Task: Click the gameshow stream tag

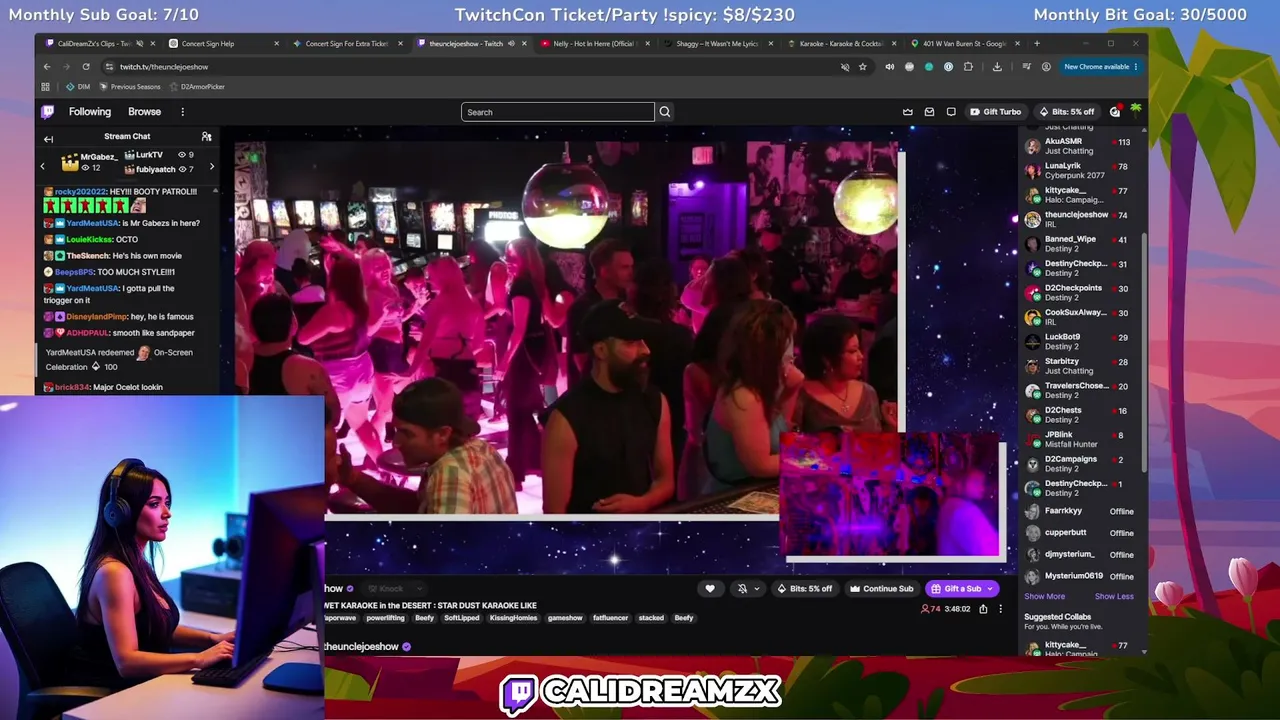Action: (x=565, y=618)
